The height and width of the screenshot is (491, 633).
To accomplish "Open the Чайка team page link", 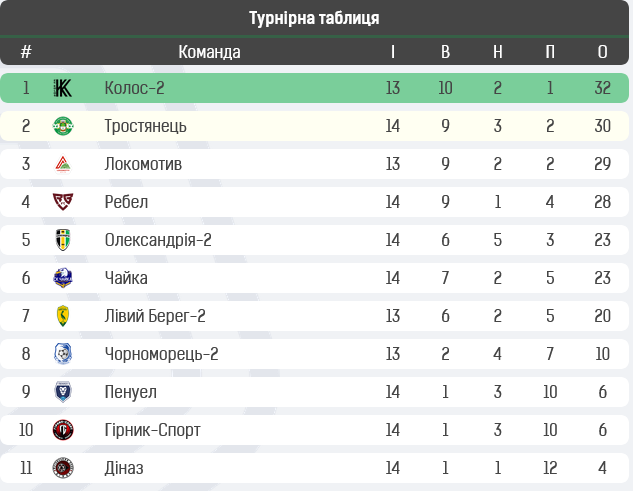I will tap(126, 278).
